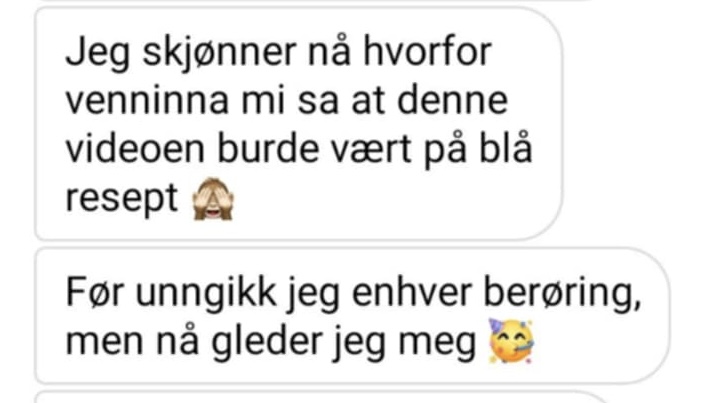Click the word "venninna" in first message
The image size is (701, 403).
click(147, 101)
